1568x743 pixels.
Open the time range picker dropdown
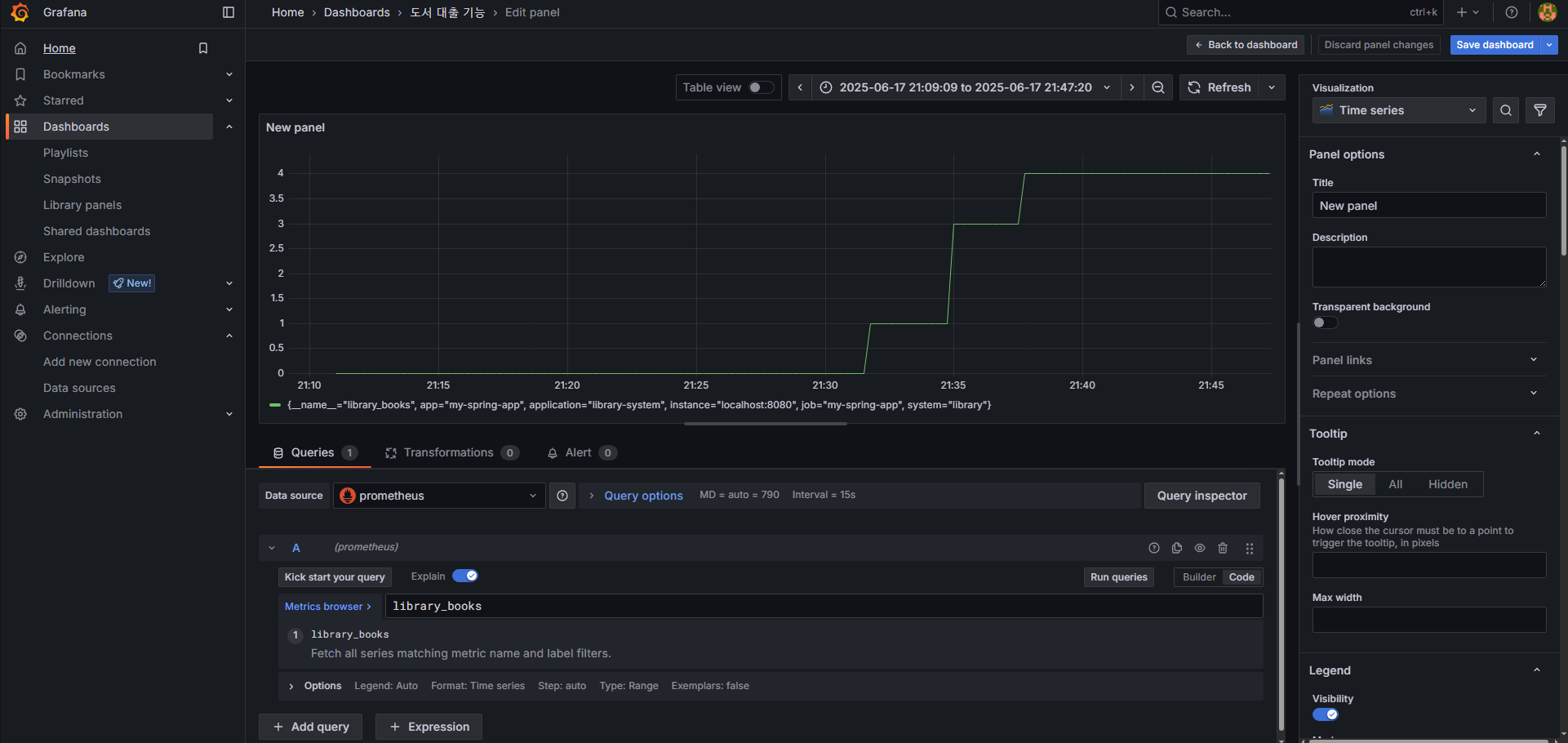tap(966, 87)
